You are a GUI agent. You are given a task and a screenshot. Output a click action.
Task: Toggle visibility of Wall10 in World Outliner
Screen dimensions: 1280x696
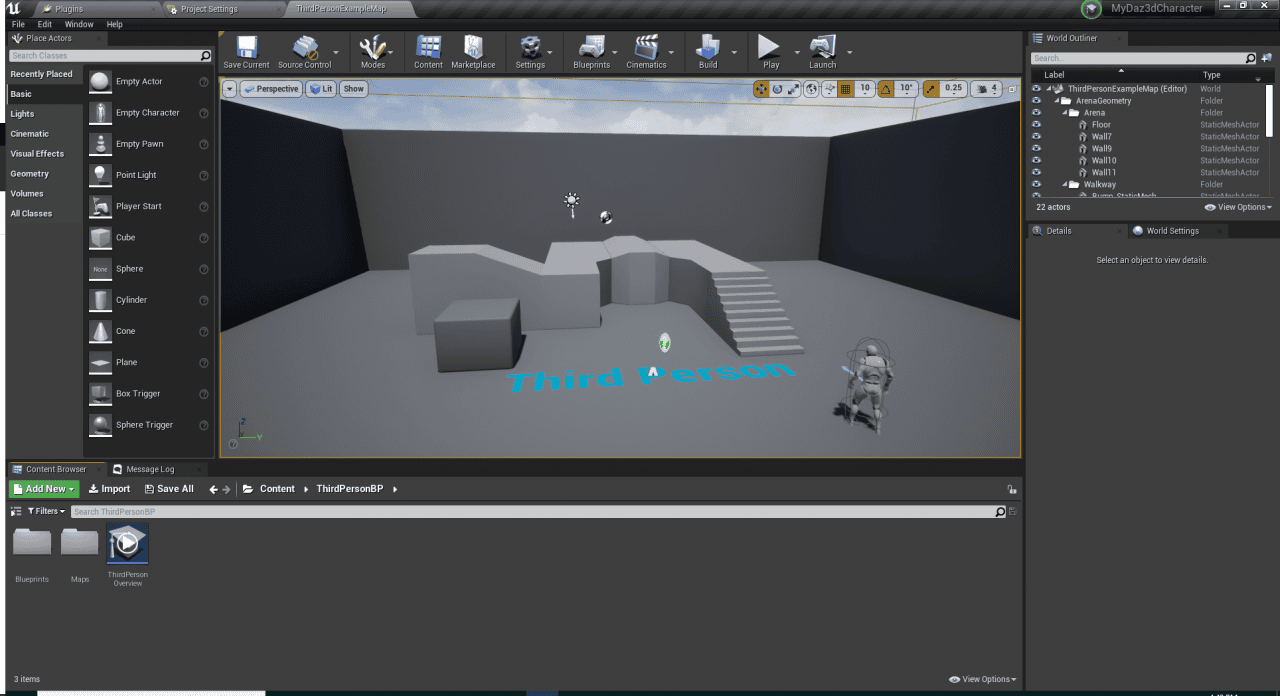coord(1036,161)
